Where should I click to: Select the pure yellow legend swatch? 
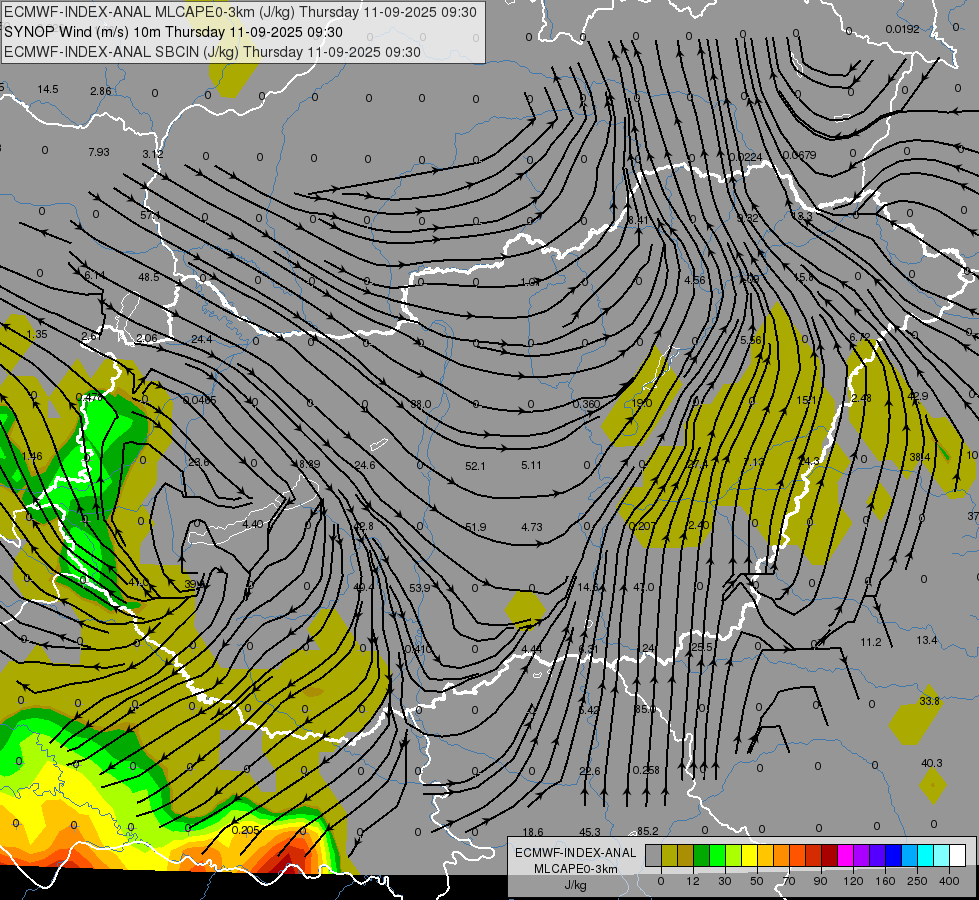[x=749, y=855]
